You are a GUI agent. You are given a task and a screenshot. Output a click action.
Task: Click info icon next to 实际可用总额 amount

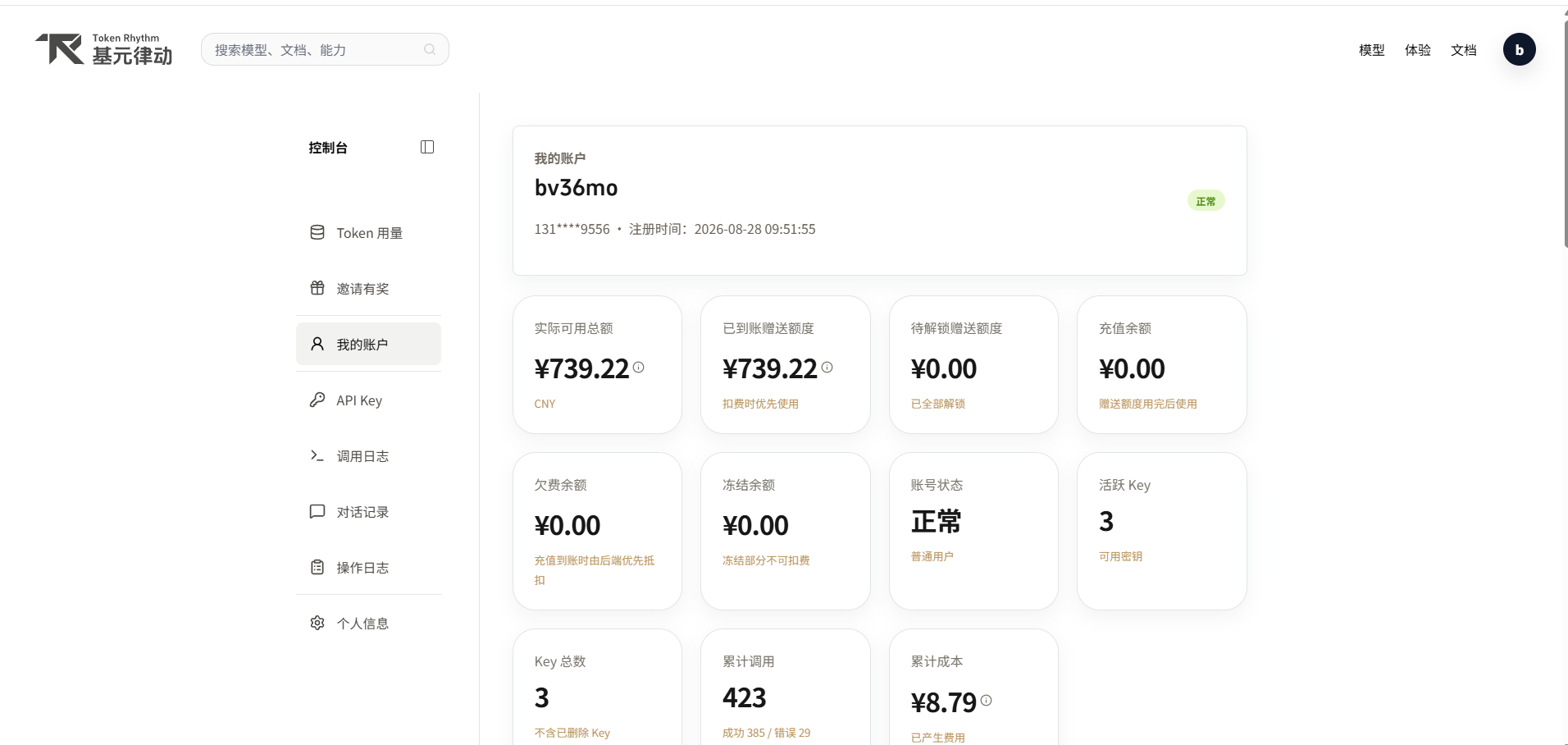pos(638,368)
